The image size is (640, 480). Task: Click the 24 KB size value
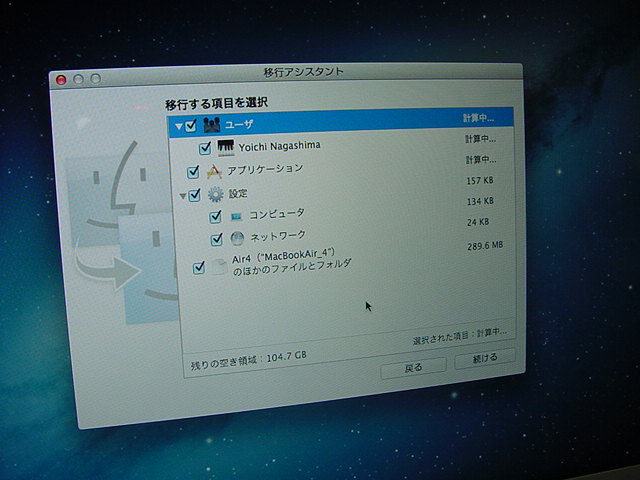[x=478, y=222]
